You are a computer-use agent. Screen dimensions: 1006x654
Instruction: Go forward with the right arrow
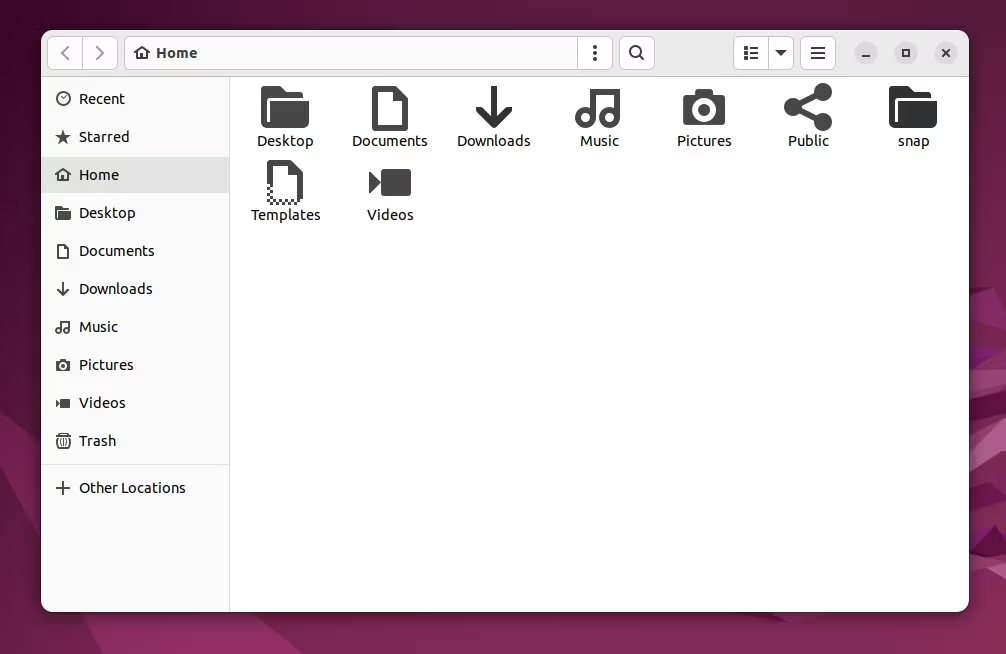99,53
